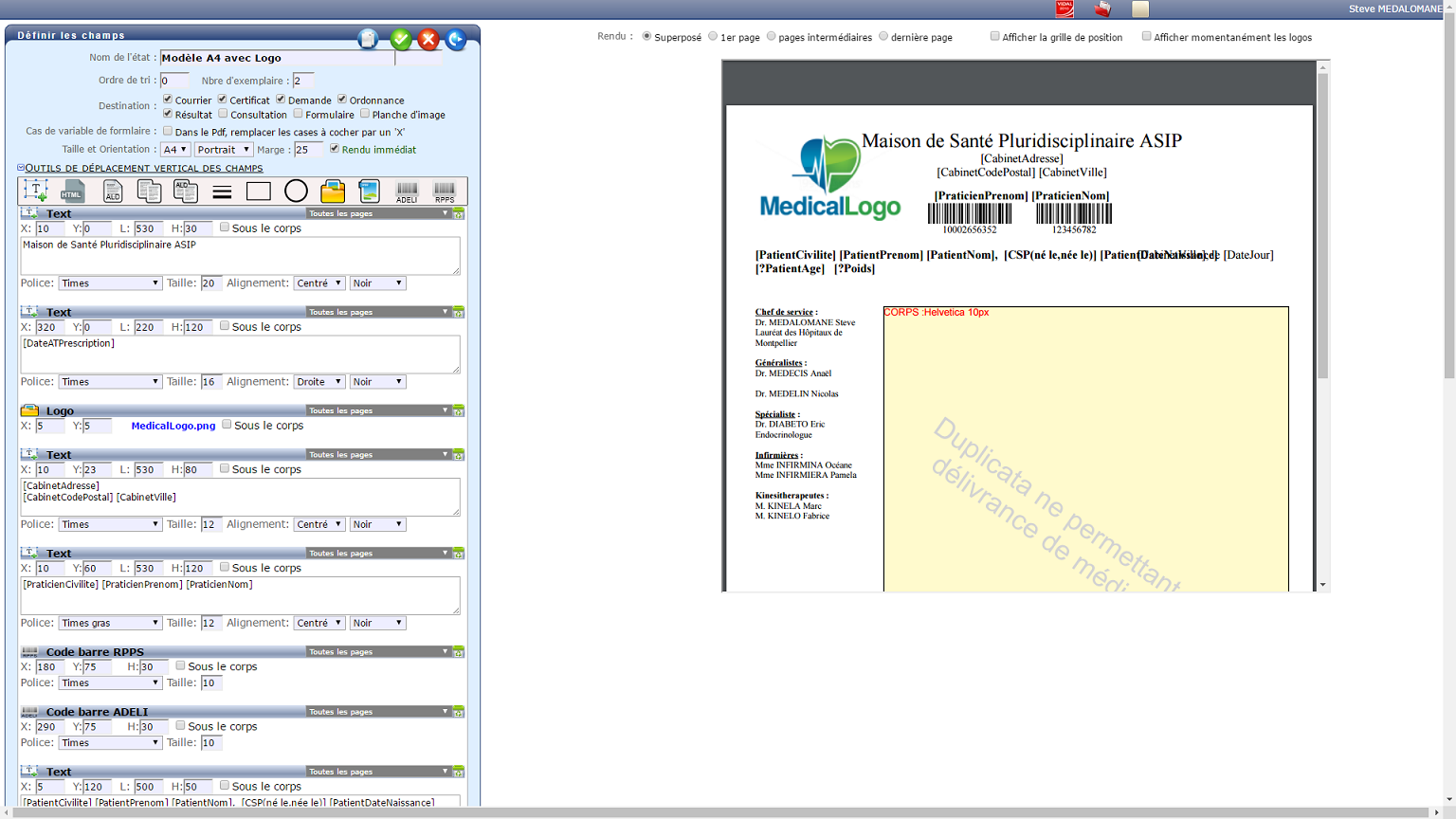Screen dimensions: 1456x819
Task: Select the circle shape tool
Action: 296,191
